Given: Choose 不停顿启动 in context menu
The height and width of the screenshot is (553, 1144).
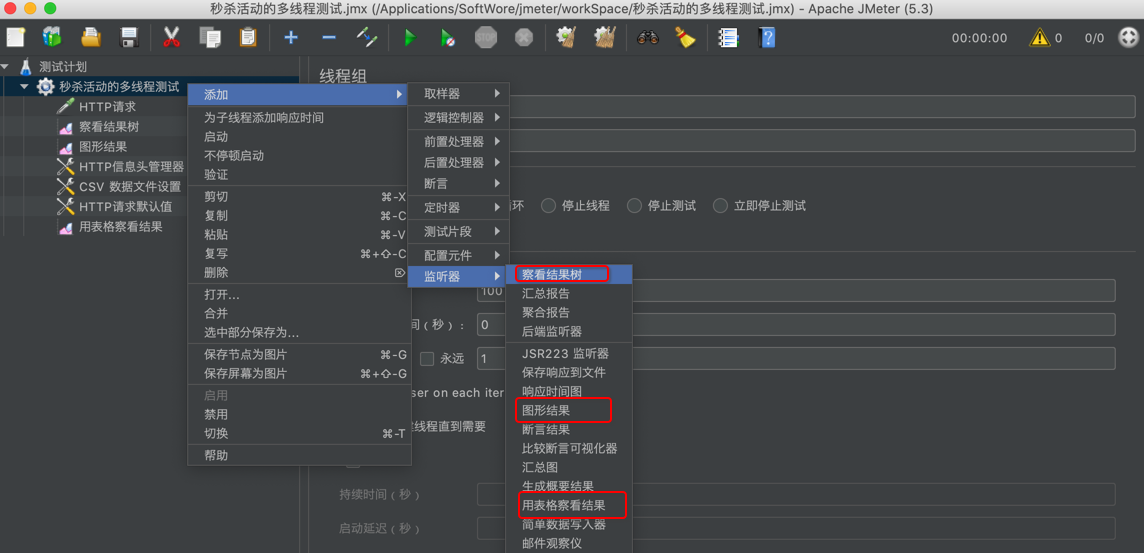Looking at the screenshot, I should point(299,155).
